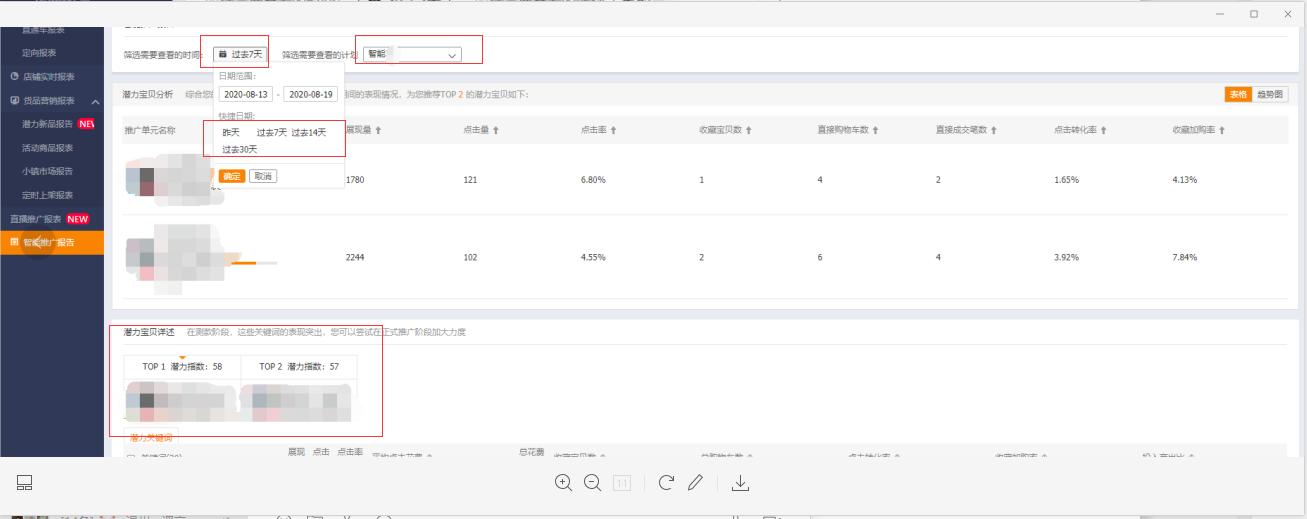Screen dimensions: 1307x519
Task: Open the 过去7天 date range picker
Action: click(240, 54)
